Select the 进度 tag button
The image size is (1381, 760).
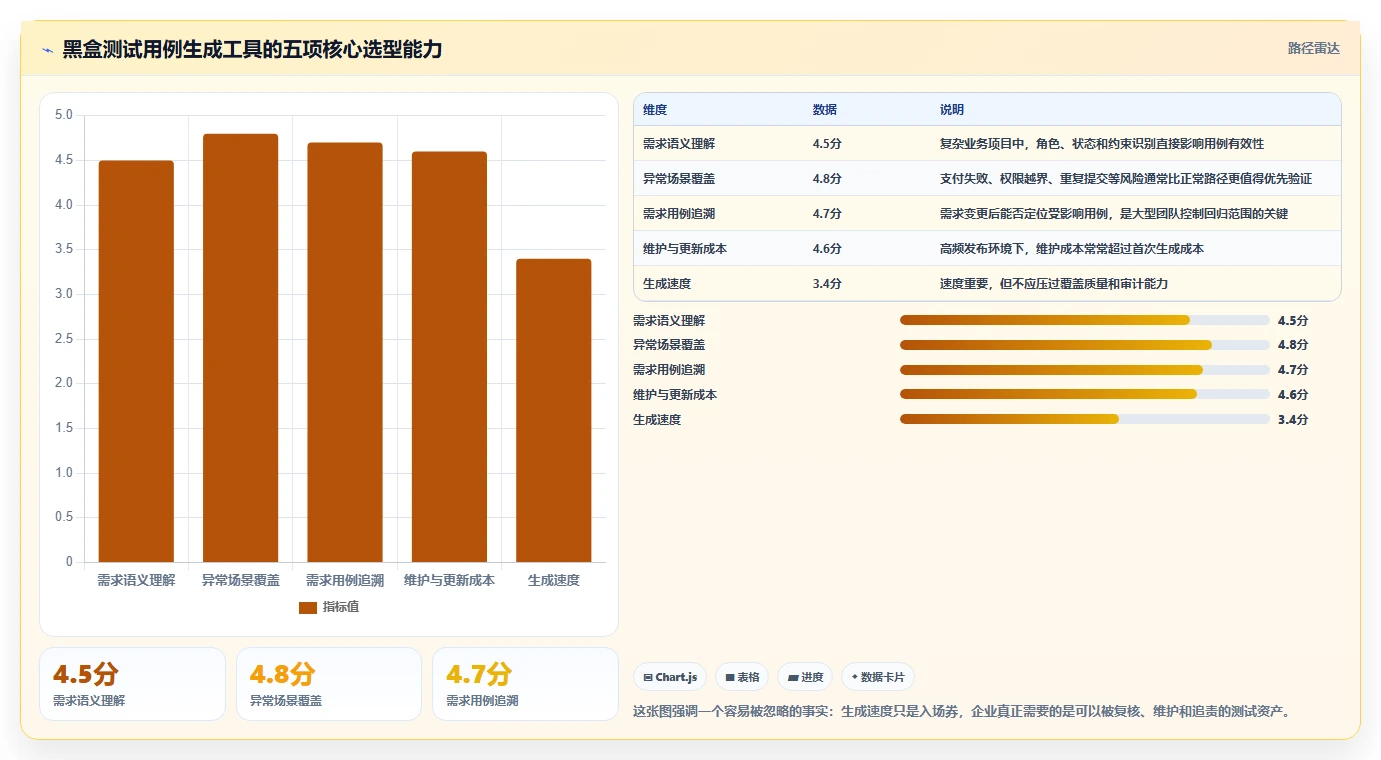(x=805, y=677)
